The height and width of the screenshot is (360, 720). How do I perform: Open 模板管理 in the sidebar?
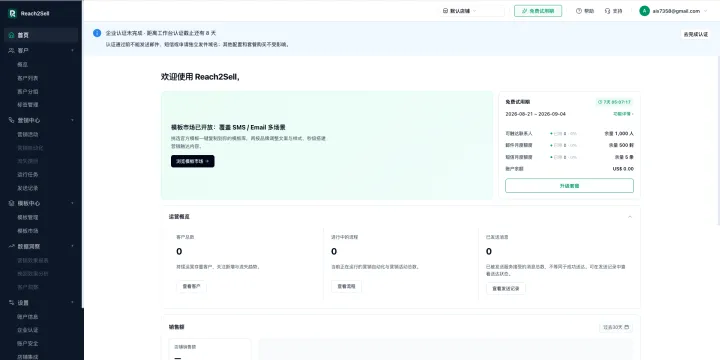pos(28,217)
